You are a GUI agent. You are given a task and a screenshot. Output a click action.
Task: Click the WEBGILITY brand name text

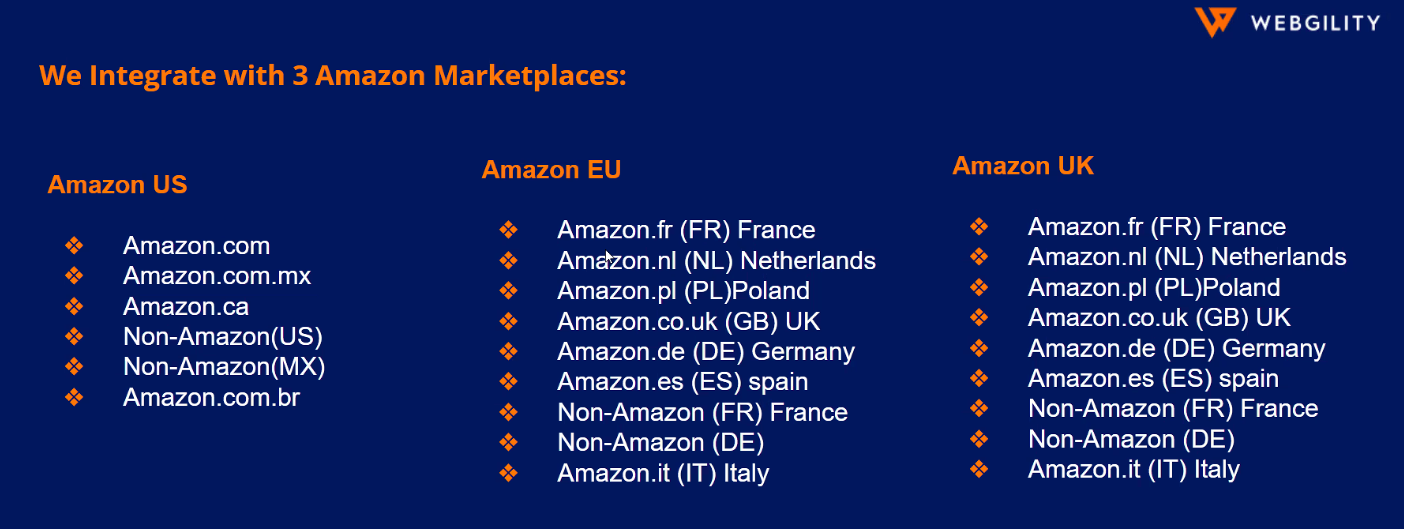tap(1314, 23)
